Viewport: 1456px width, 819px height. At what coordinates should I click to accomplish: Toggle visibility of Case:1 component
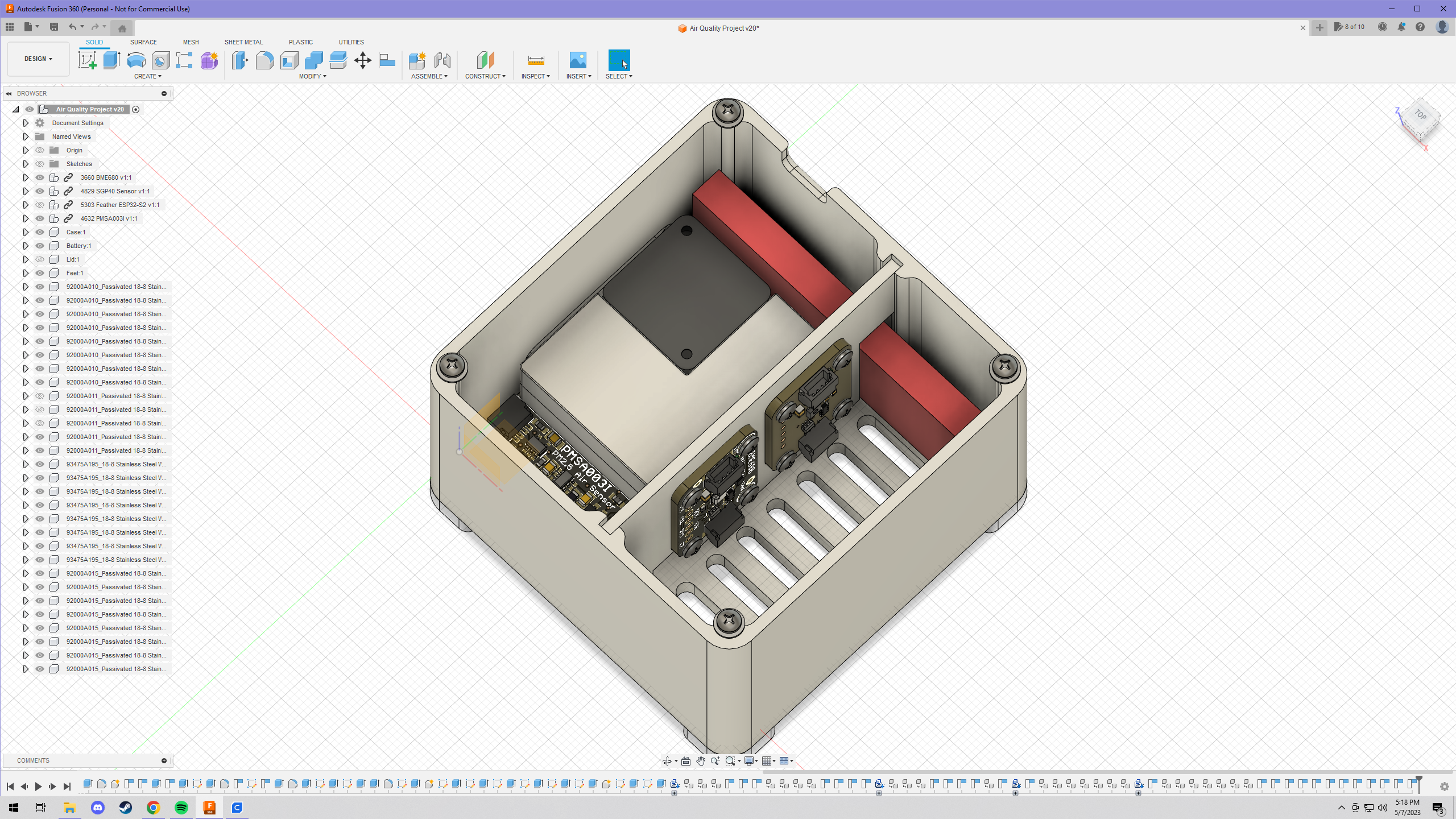(40, 232)
